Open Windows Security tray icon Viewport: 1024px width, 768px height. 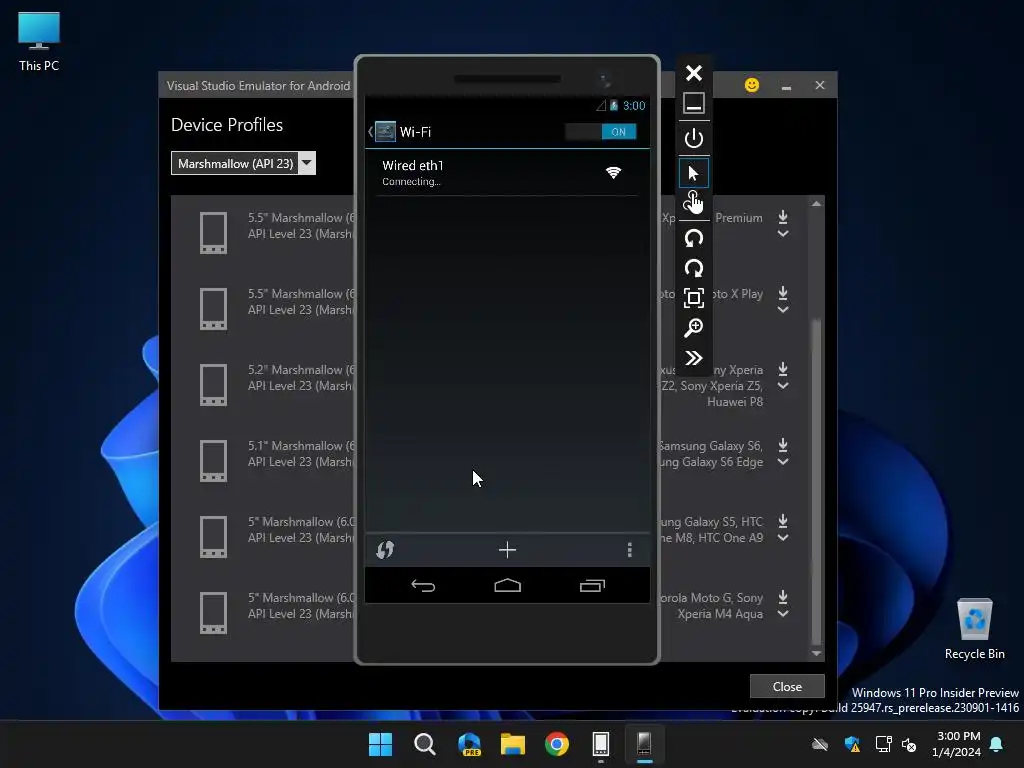852,744
